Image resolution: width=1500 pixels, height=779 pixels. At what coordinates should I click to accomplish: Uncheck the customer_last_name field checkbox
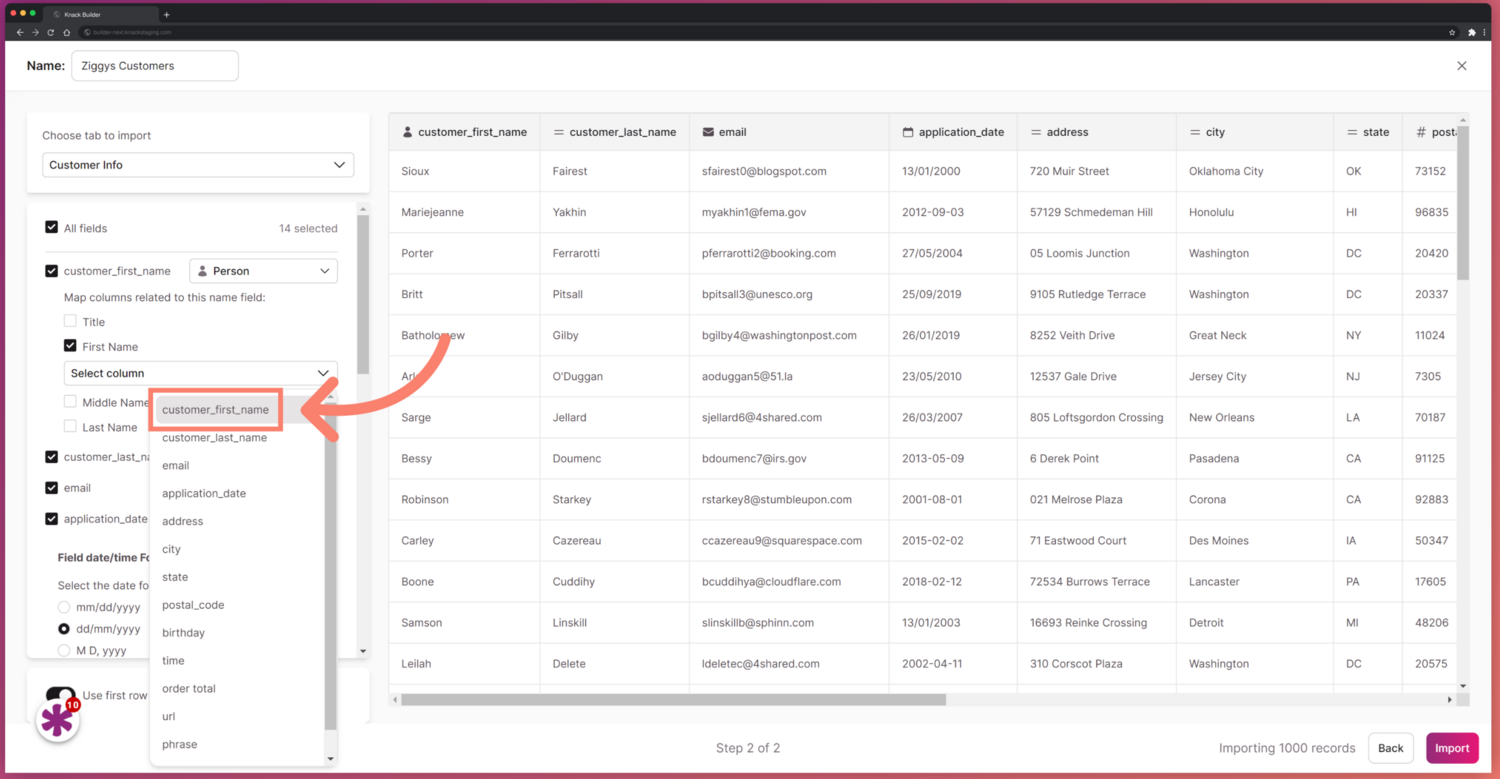coord(52,457)
